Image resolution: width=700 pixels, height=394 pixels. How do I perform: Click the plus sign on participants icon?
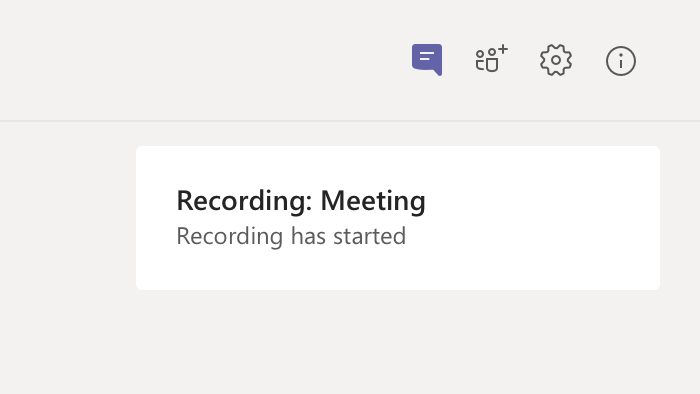click(503, 49)
